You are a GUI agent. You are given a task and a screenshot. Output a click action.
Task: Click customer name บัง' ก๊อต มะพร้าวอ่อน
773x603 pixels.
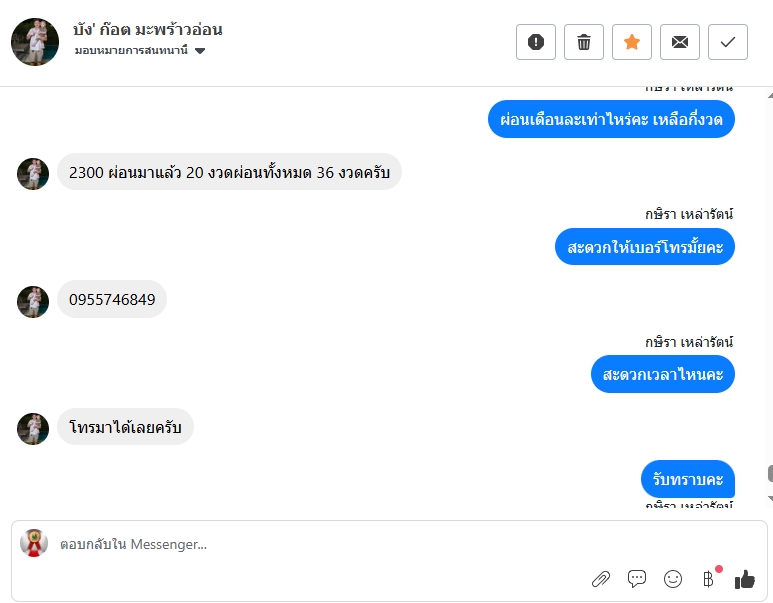(147, 30)
